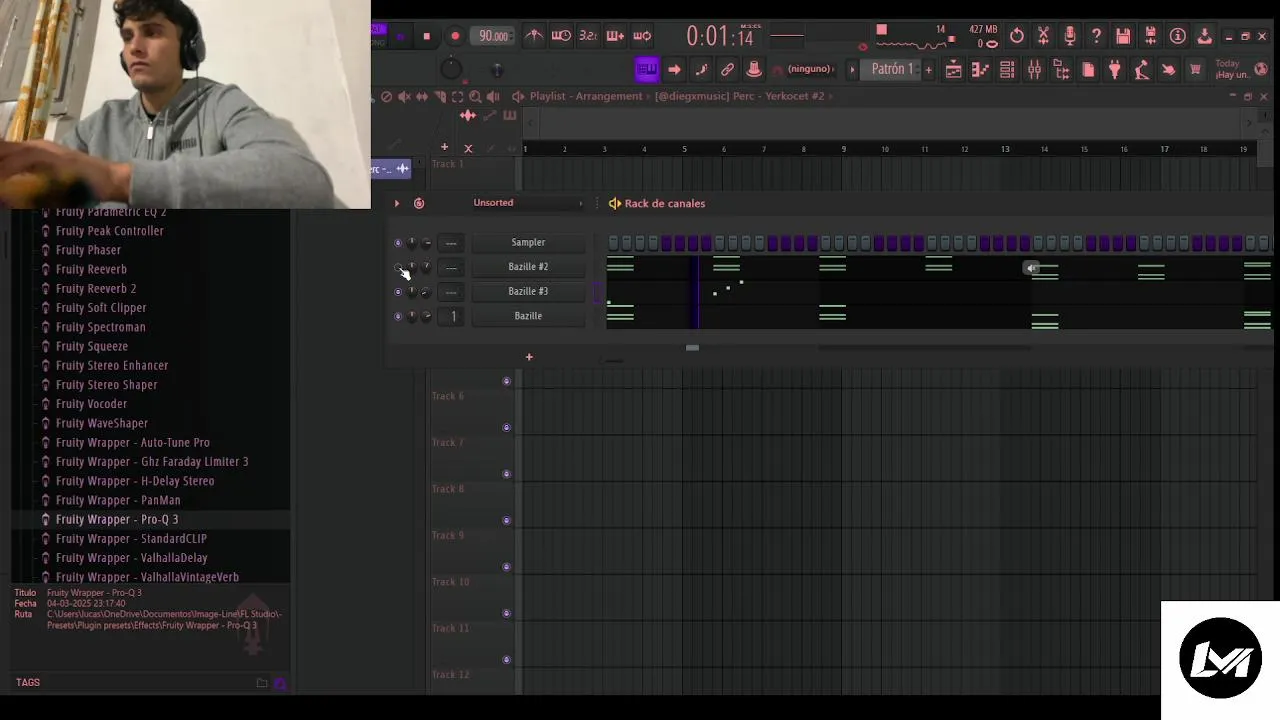Viewport: 1280px width, 720px height.
Task: Click the link icon in tool row
Action: 728,69
